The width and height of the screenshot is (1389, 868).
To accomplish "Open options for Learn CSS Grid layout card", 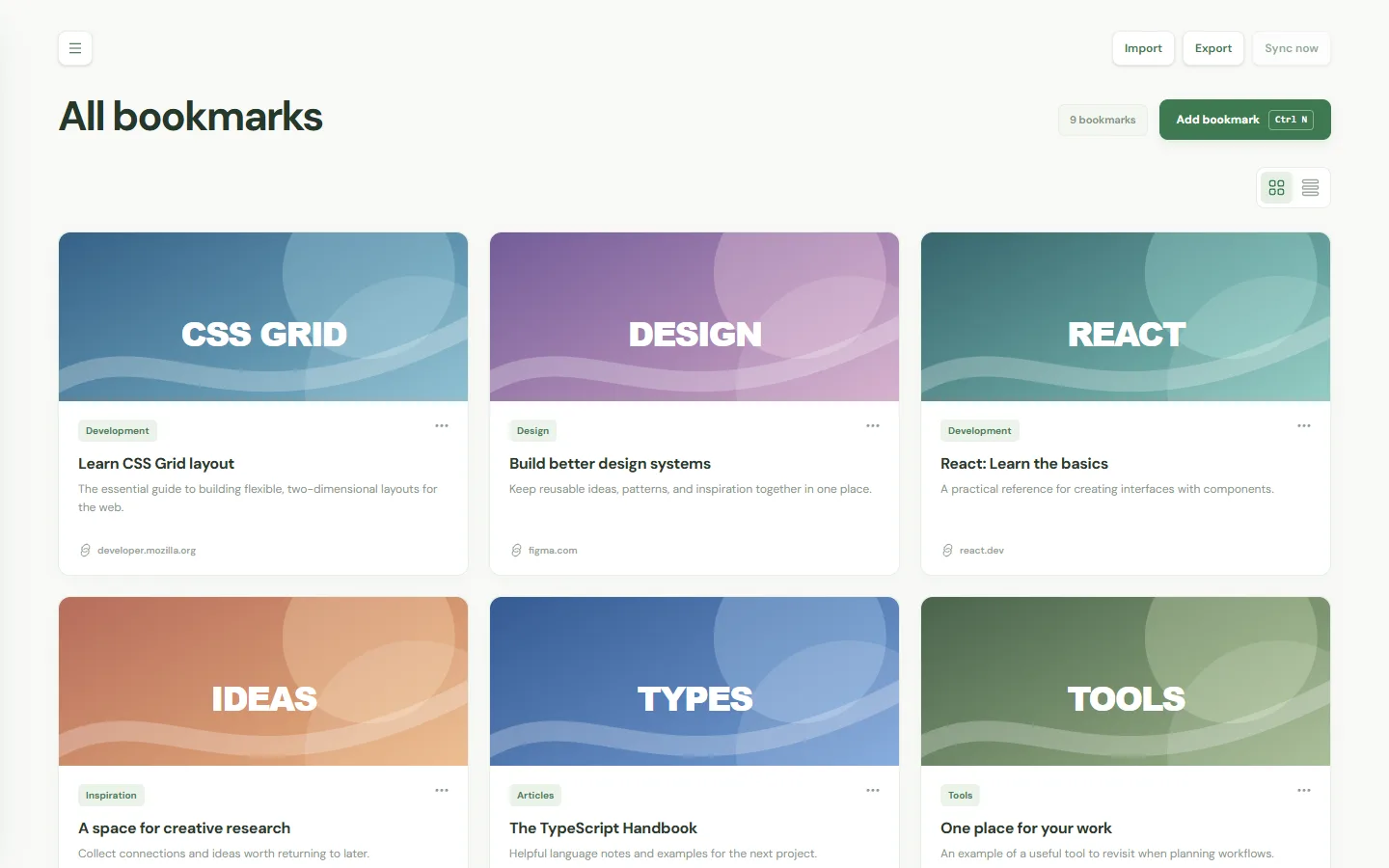I will coord(442,425).
